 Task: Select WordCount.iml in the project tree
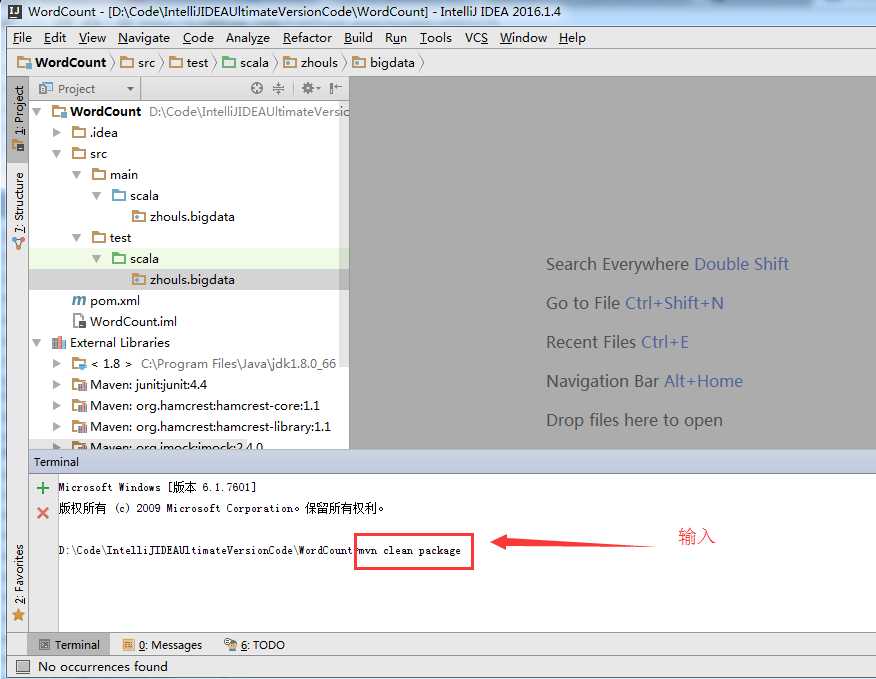click(133, 321)
